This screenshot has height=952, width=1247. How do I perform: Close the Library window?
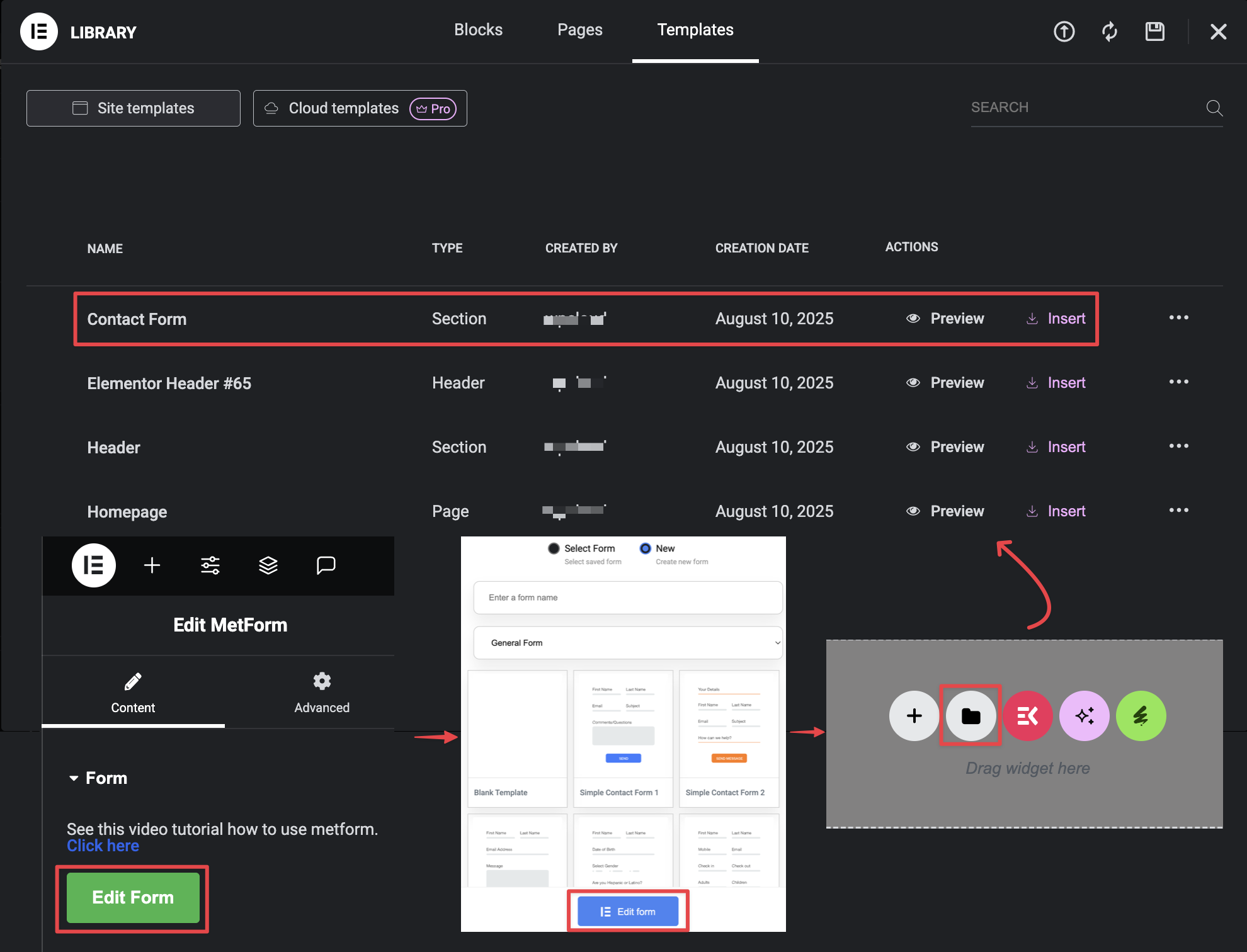click(1218, 31)
